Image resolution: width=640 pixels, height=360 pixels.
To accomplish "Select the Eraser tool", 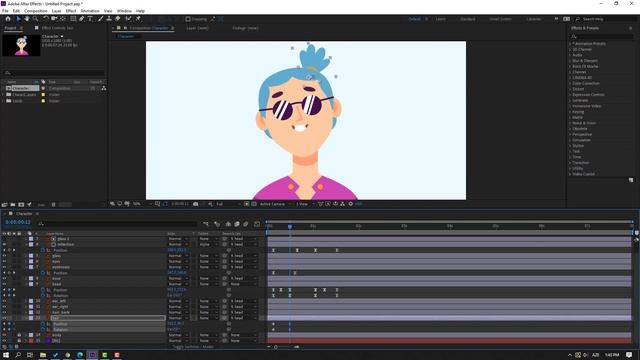I will pyautogui.click(x=118, y=19).
